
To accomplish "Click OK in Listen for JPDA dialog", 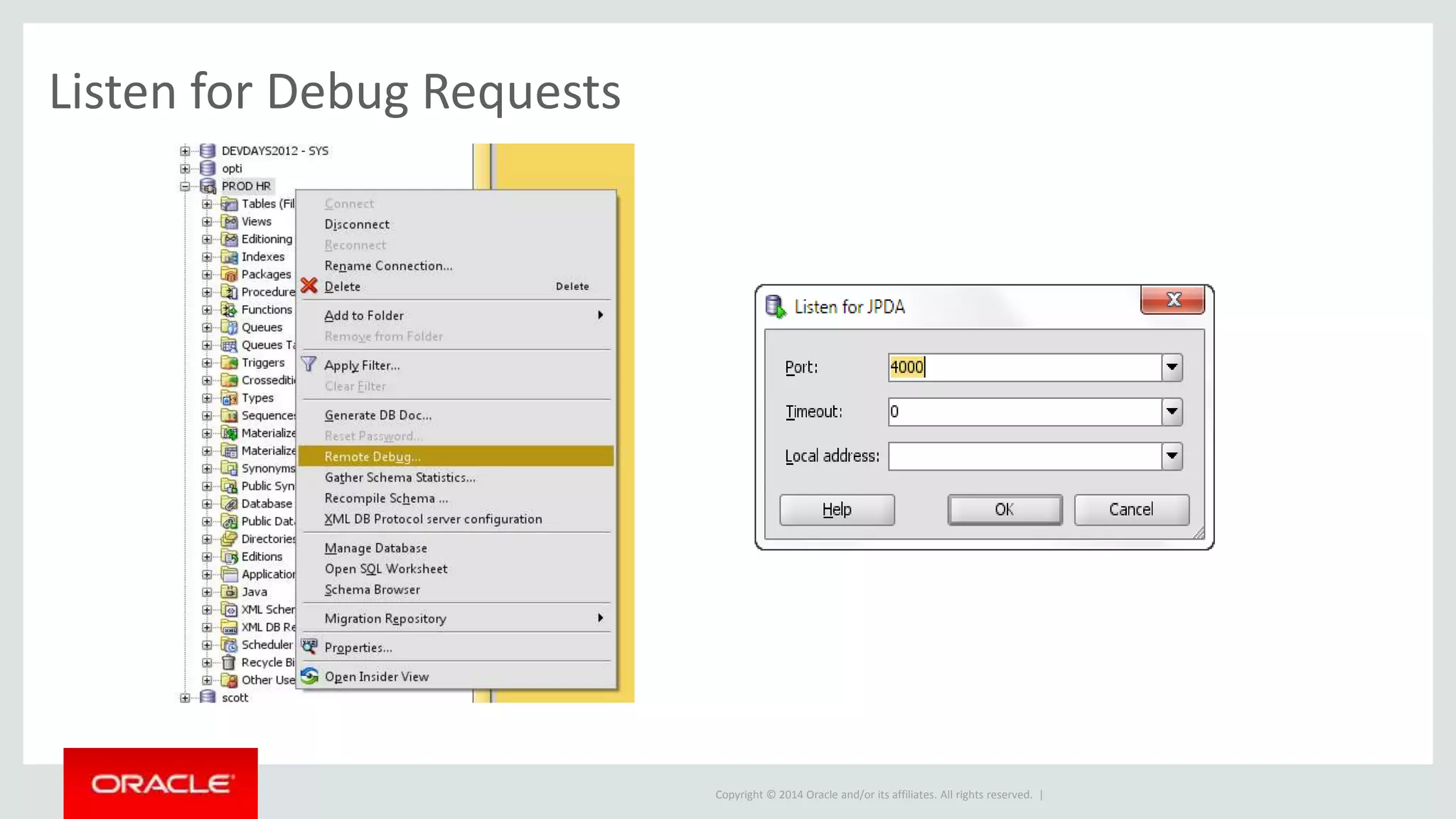I will pyautogui.click(x=1005, y=510).
